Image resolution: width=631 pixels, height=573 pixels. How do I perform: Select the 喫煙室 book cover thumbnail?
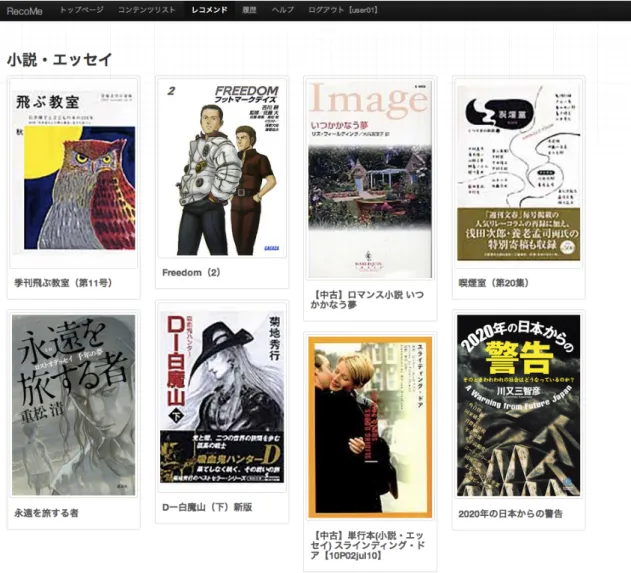click(x=519, y=173)
